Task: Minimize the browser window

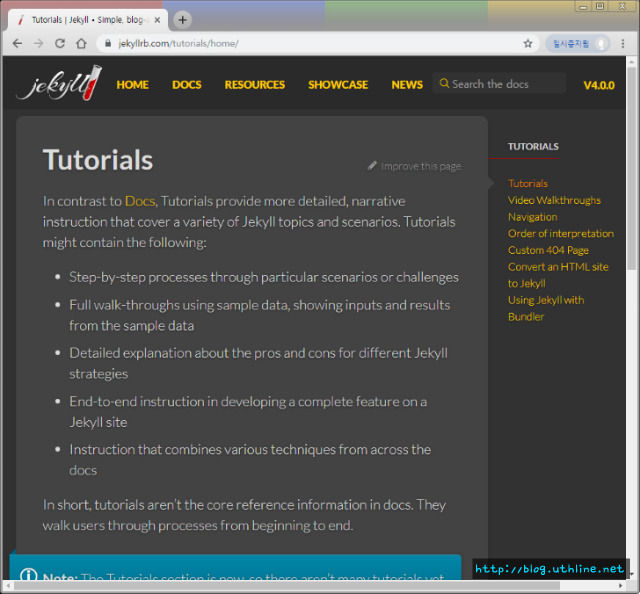Action: coord(583,7)
